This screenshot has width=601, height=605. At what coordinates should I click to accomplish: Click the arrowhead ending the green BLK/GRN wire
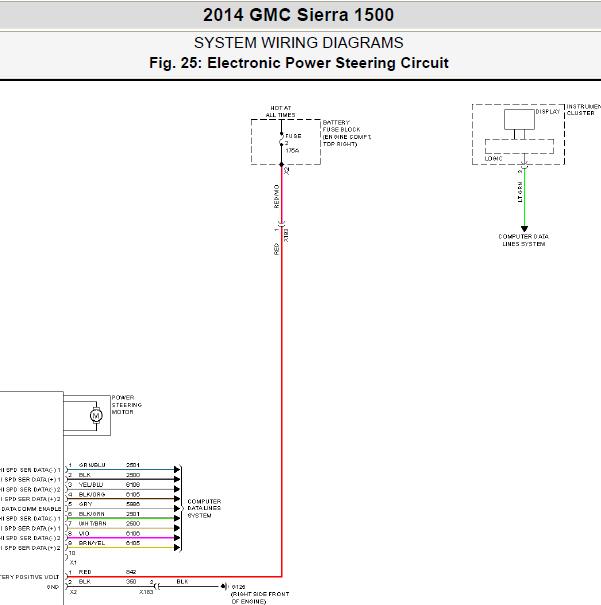point(177,518)
